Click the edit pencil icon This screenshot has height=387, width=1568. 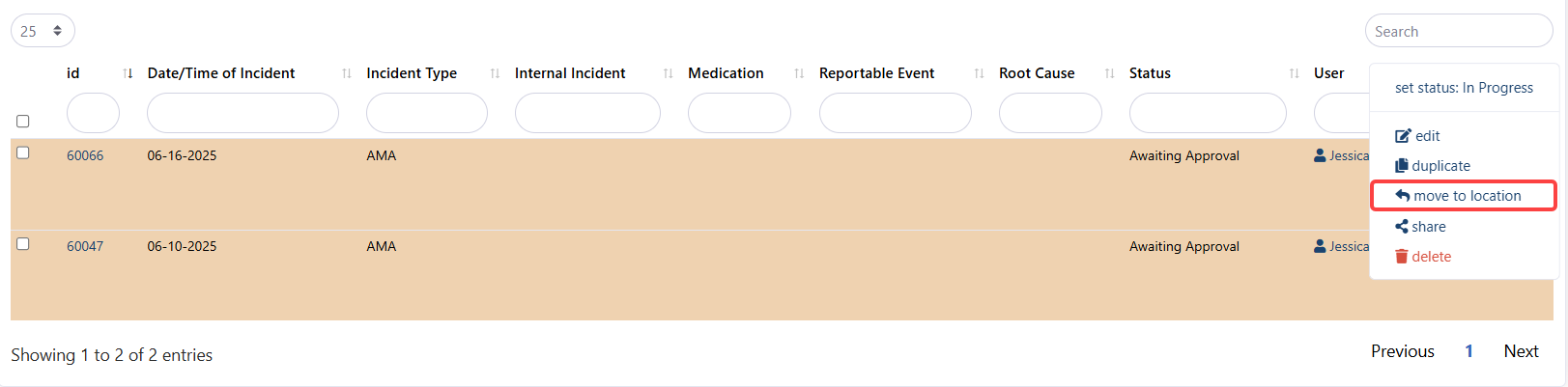tap(1403, 136)
